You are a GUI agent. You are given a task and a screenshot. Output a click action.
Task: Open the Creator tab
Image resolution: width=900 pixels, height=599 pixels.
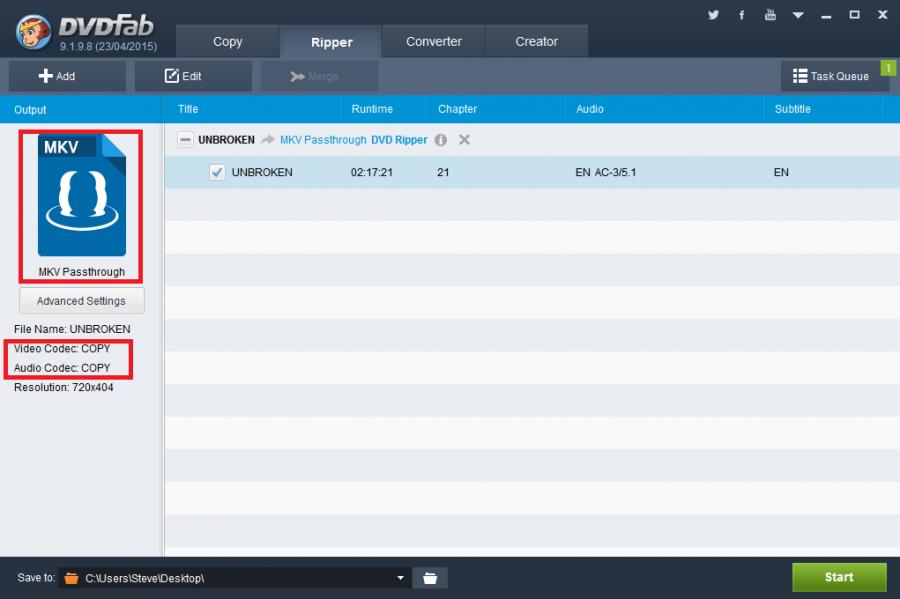537,42
